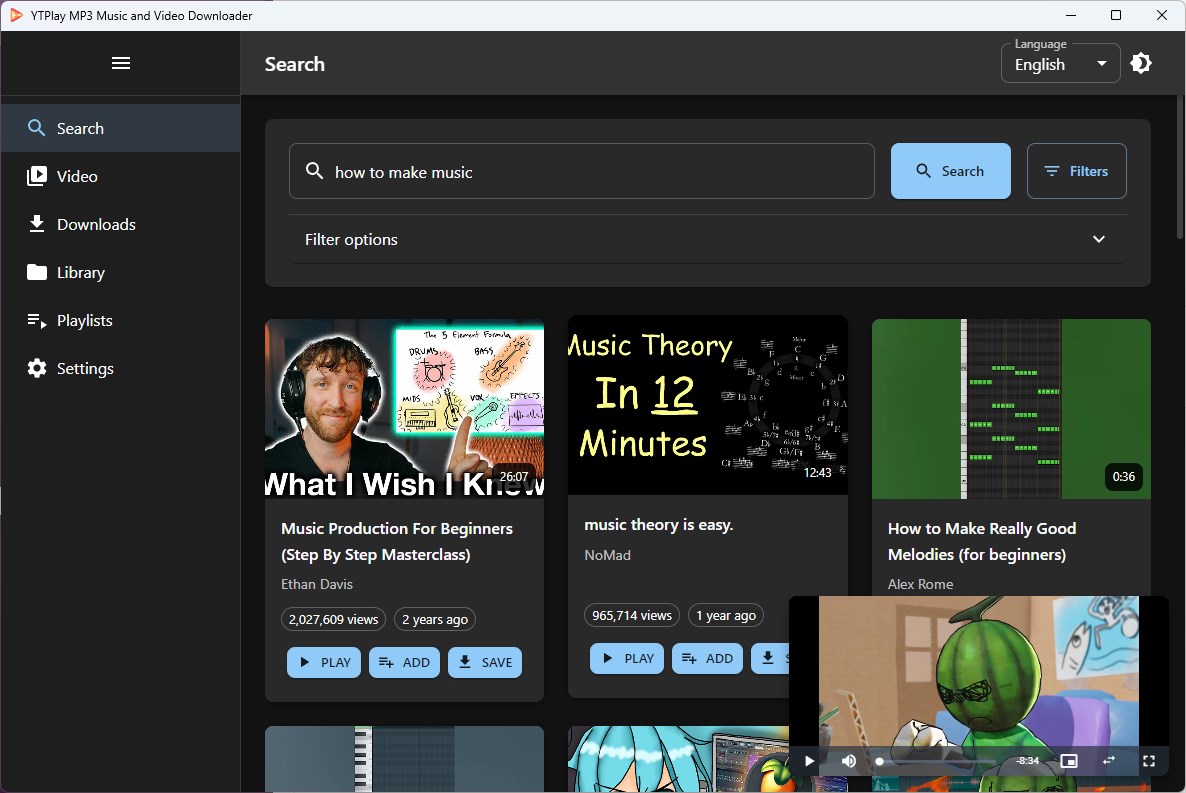Mute the playing video's audio
This screenshot has width=1186, height=793.
pyautogui.click(x=849, y=761)
